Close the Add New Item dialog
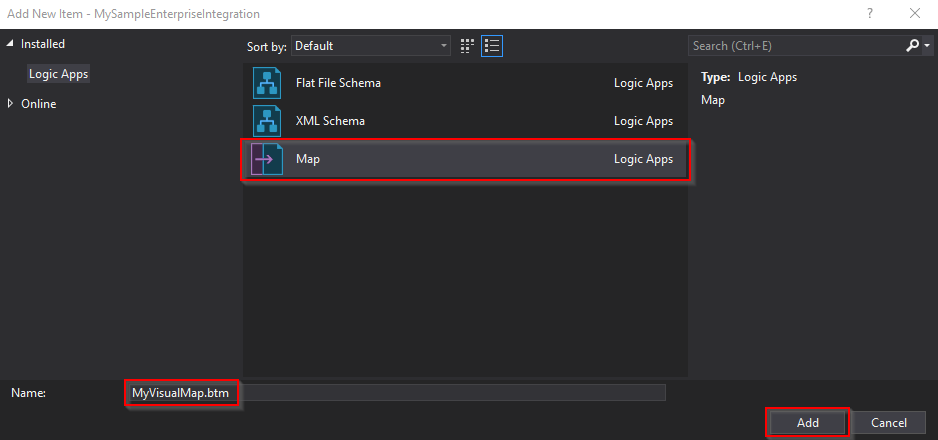The image size is (938, 440). (914, 14)
